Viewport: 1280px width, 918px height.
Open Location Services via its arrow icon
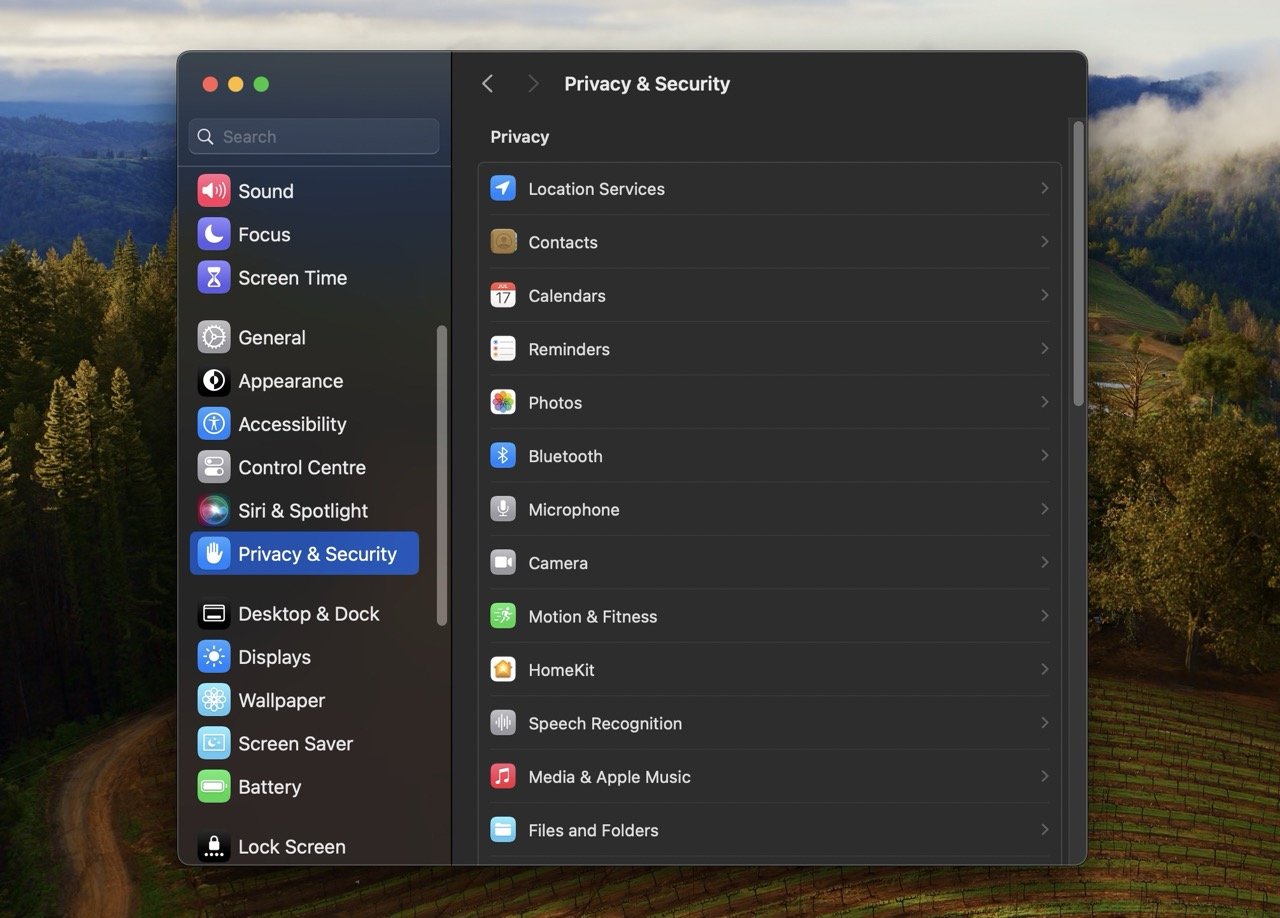[x=1044, y=188]
